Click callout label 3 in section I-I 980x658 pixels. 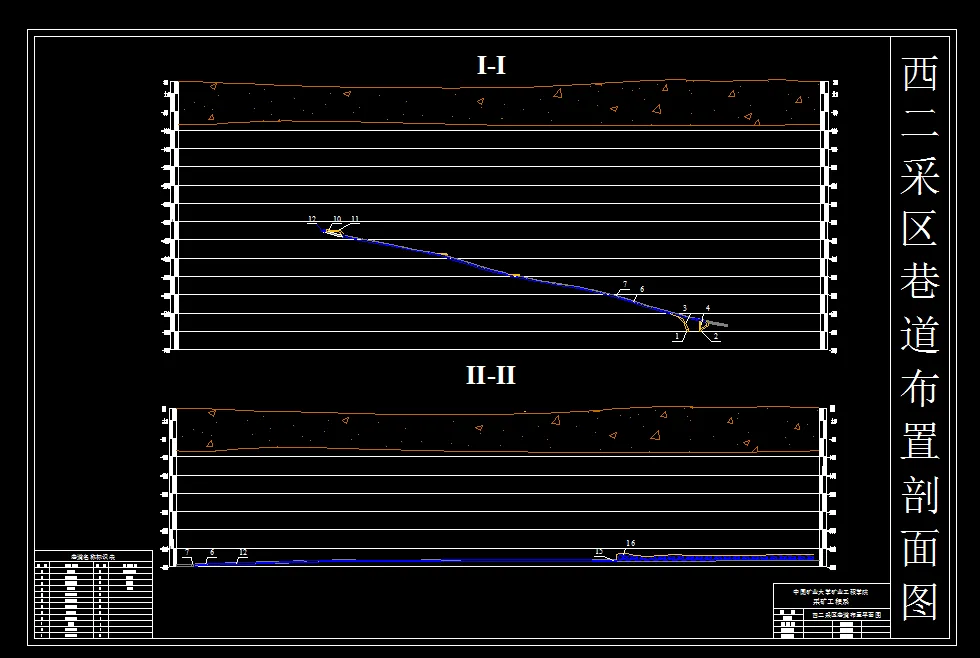click(684, 308)
